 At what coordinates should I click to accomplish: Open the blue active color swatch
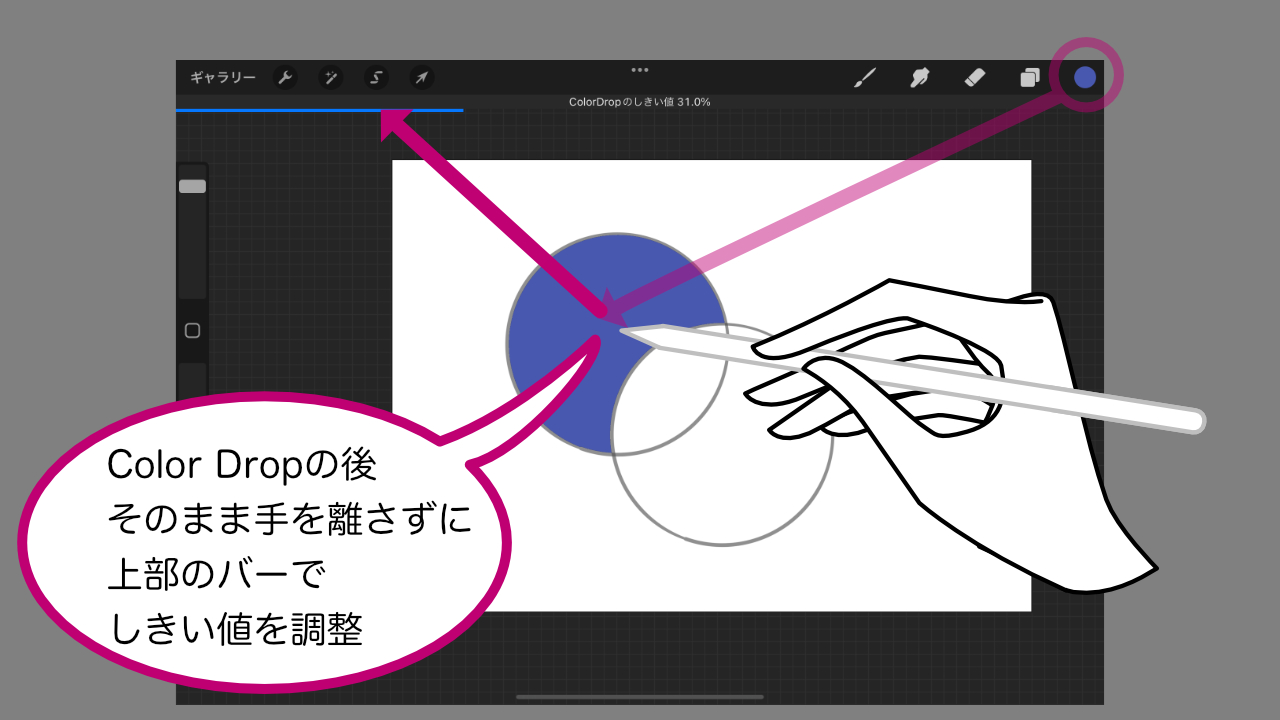tap(1085, 77)
